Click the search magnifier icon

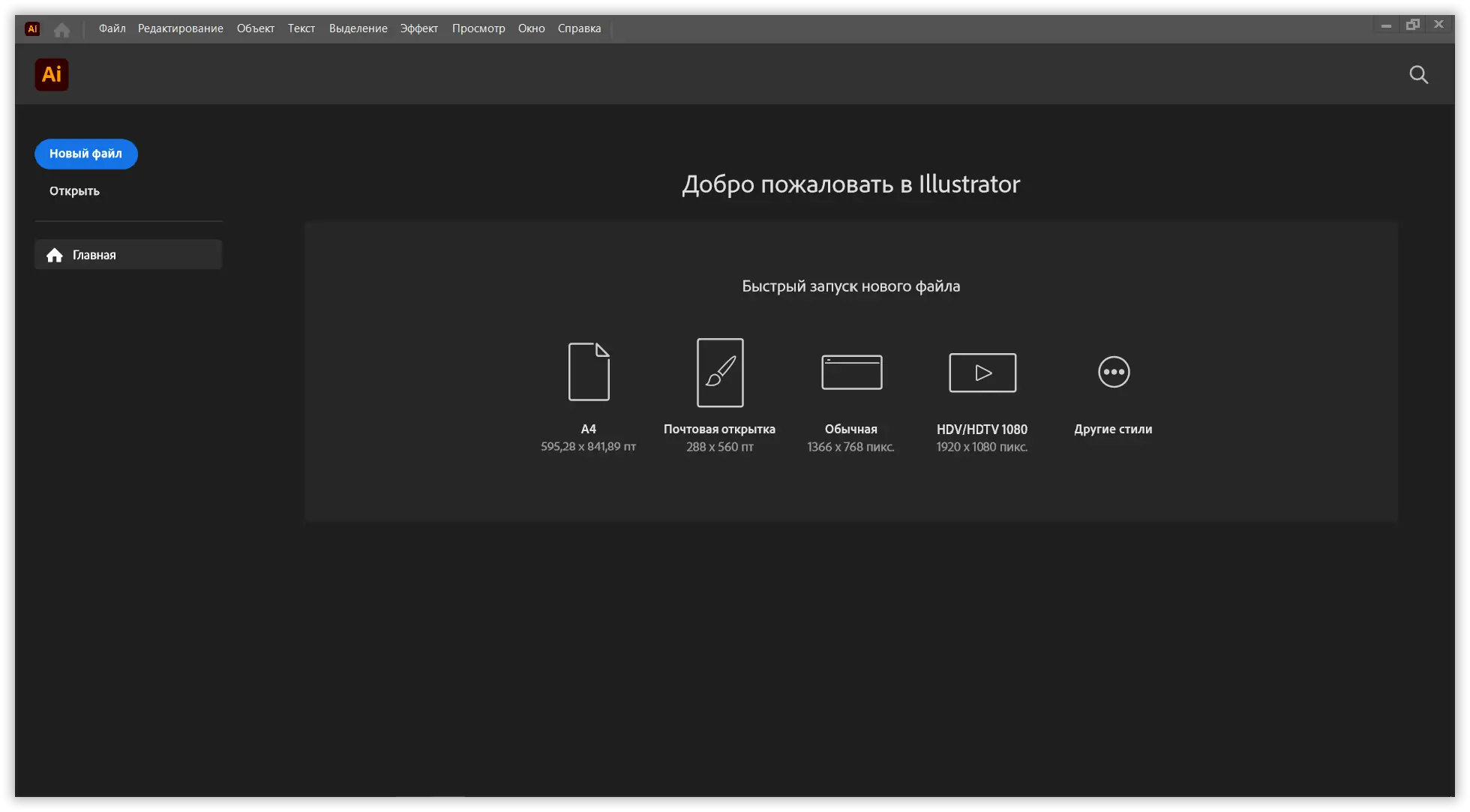[x=1418, y=75]
